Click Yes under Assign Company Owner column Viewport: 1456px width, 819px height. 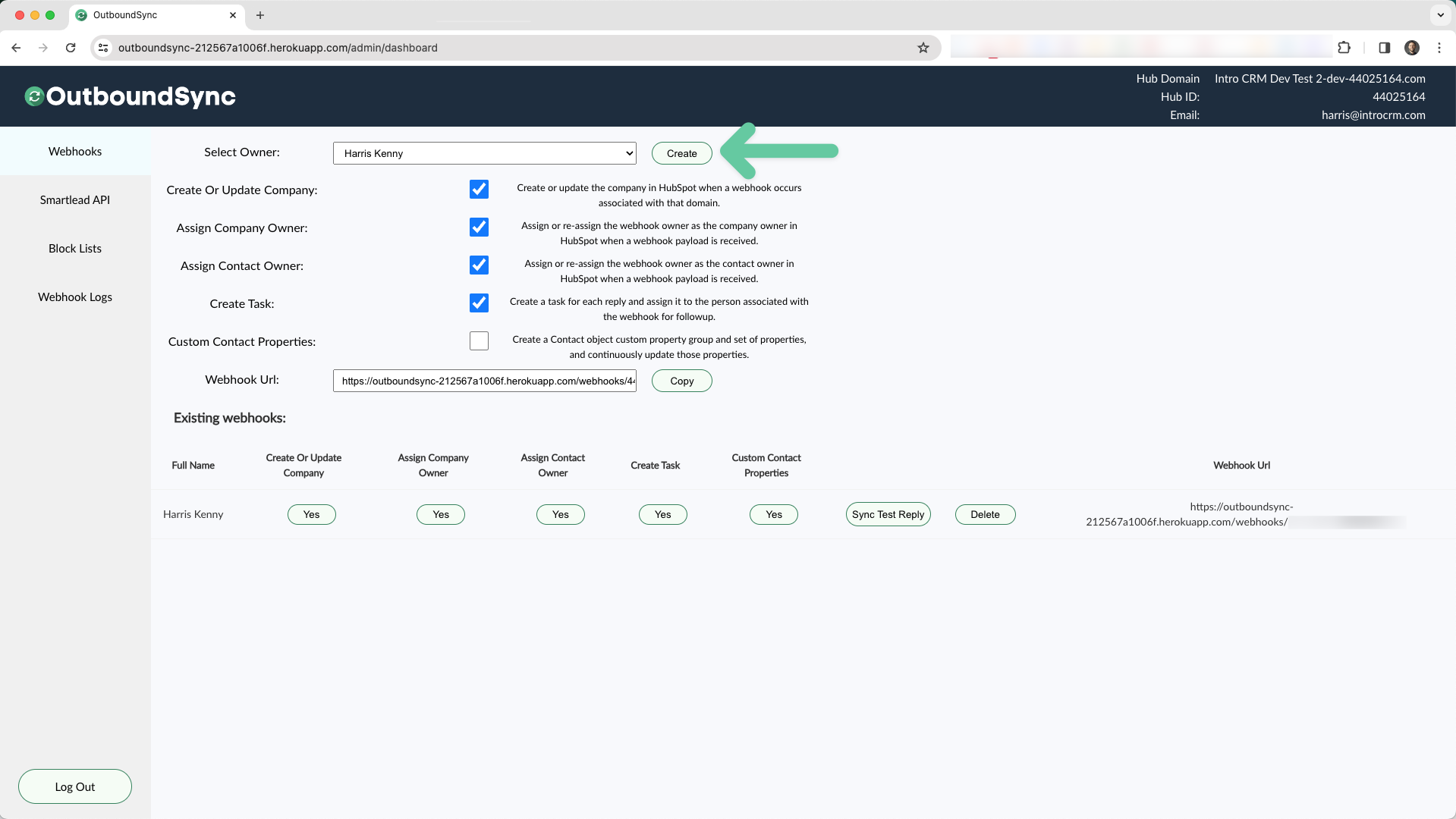441,514
